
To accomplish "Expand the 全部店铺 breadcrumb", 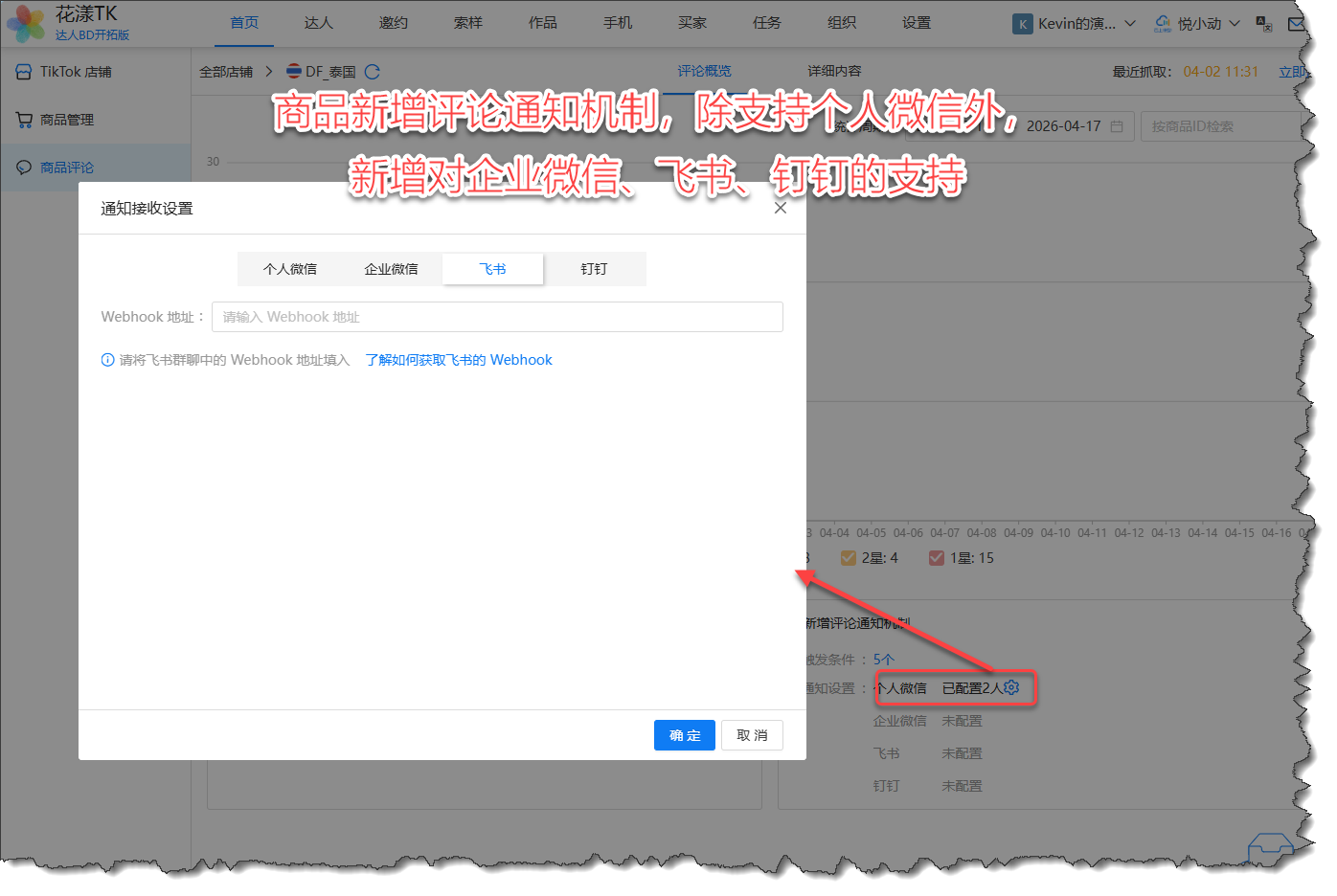I will (226, 72).
